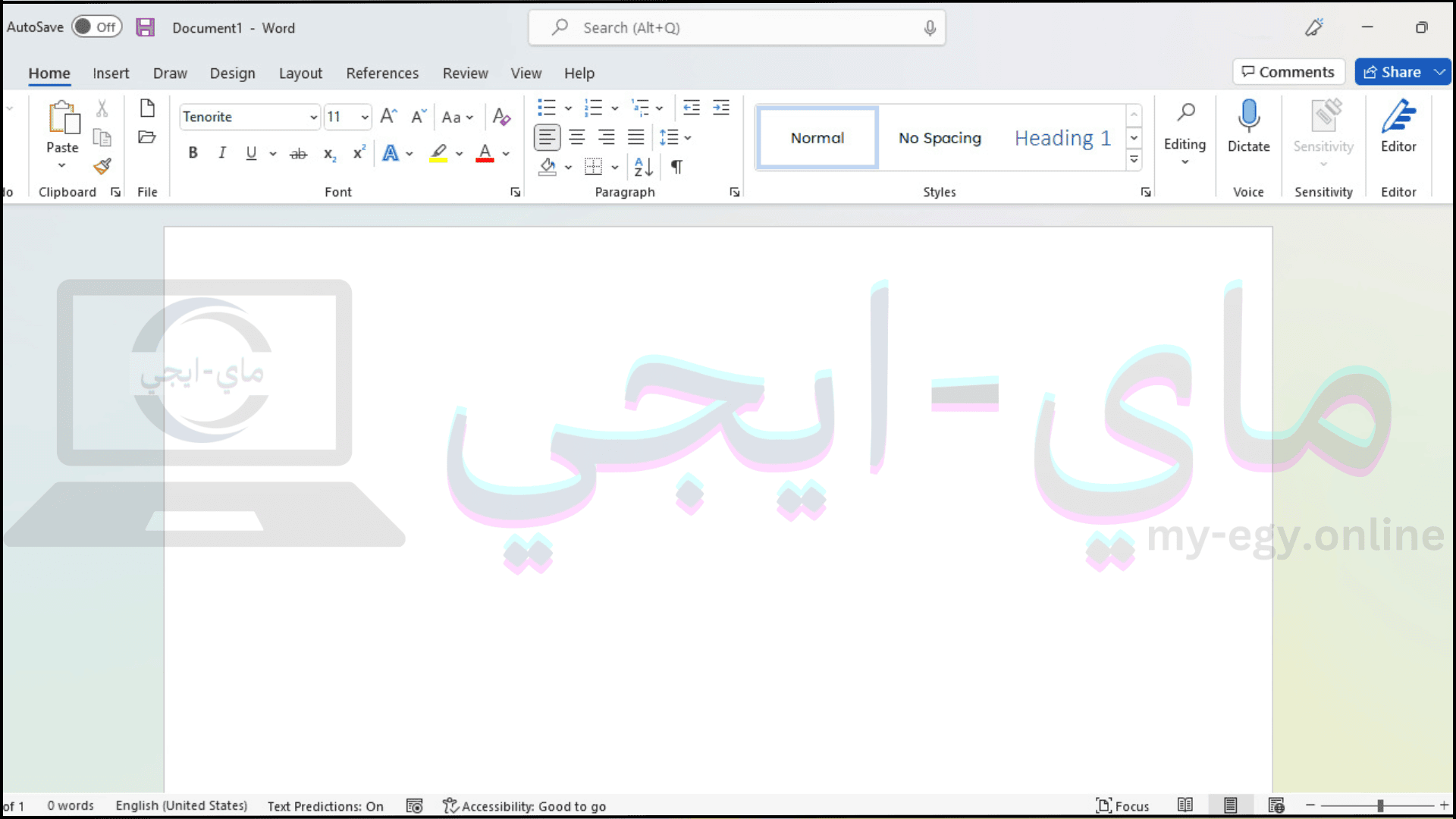Switch to the Layout tab
The width and height of the screenshot is (1456, 819).
point(300,73)
